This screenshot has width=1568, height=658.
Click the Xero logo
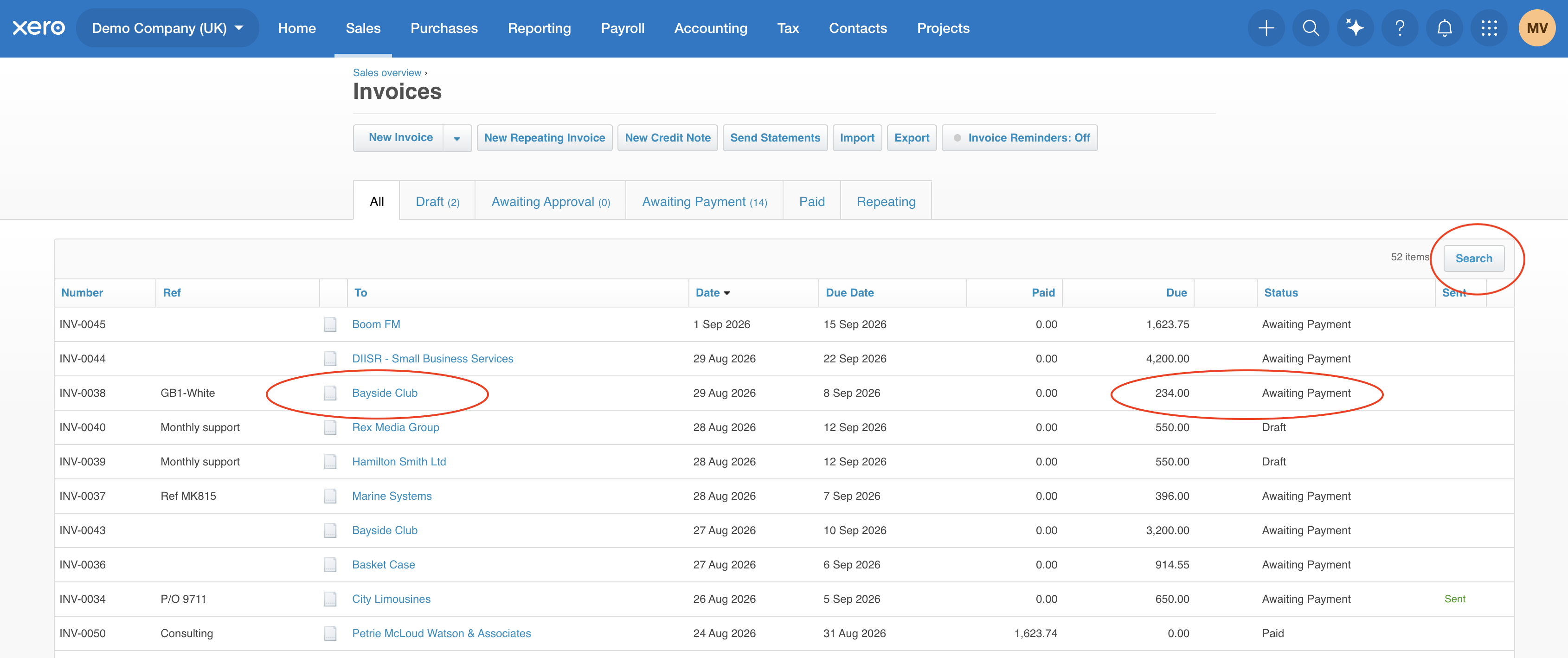point(39,28)
